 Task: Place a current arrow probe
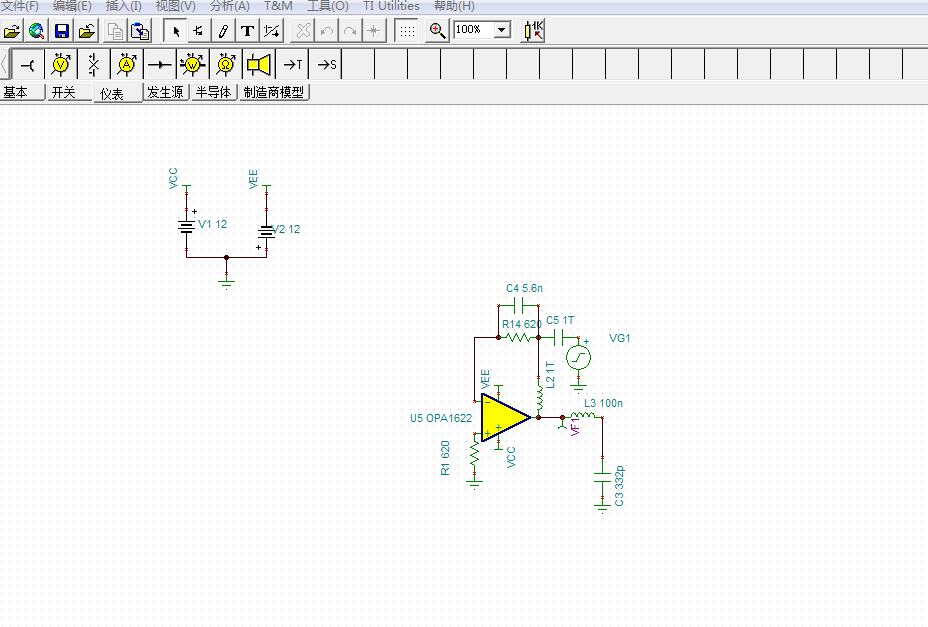tap(160, 65)
